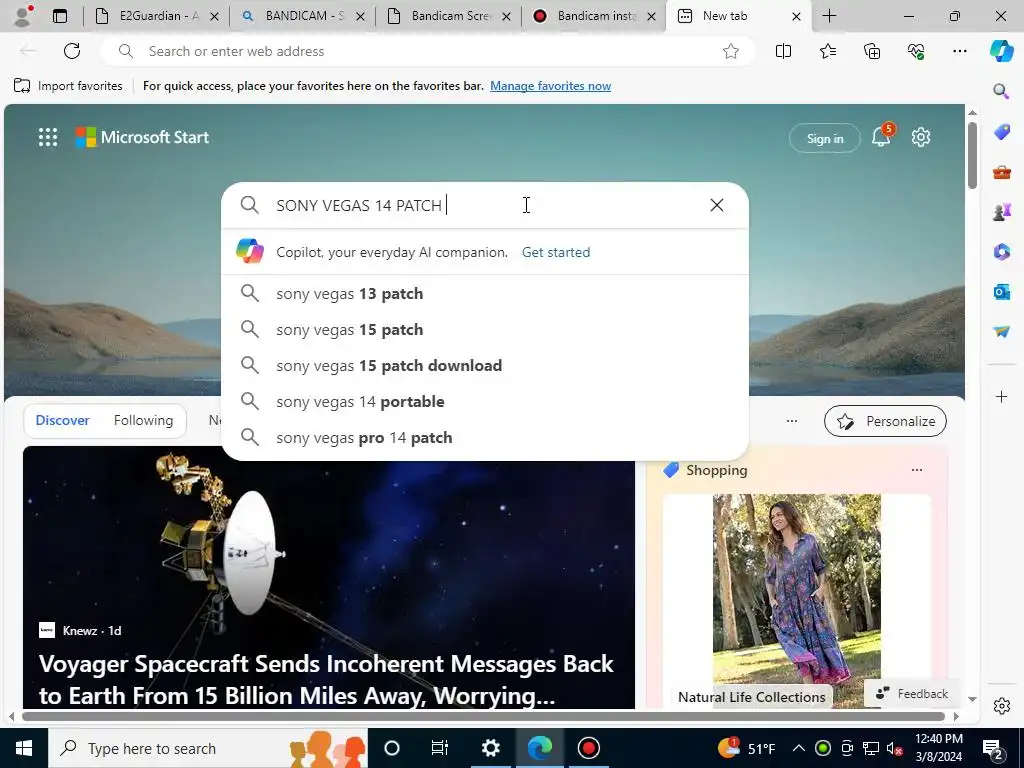The width and height of the screenshot is (1024, 768).
Task: Switch to E2Guardian tab
Action: coord(157,16)
